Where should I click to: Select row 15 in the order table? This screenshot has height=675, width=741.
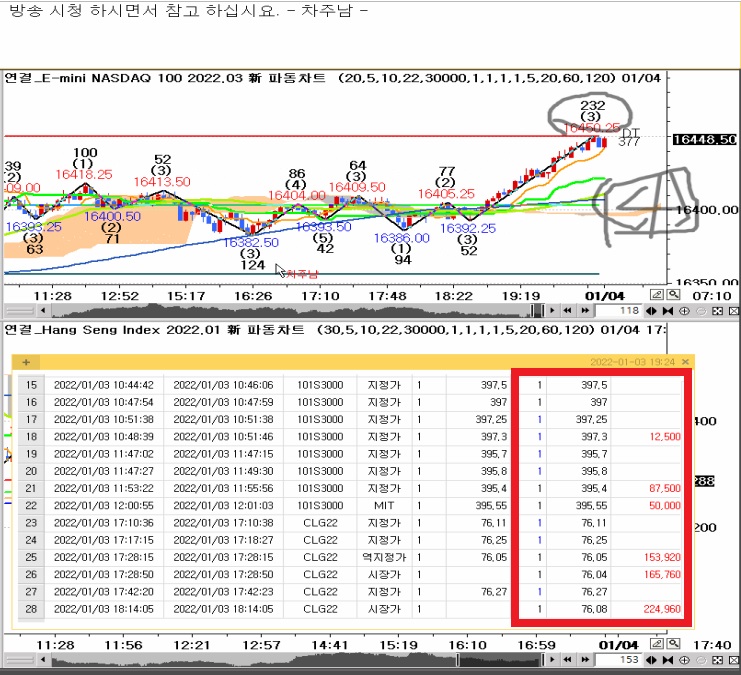point(30,385)
